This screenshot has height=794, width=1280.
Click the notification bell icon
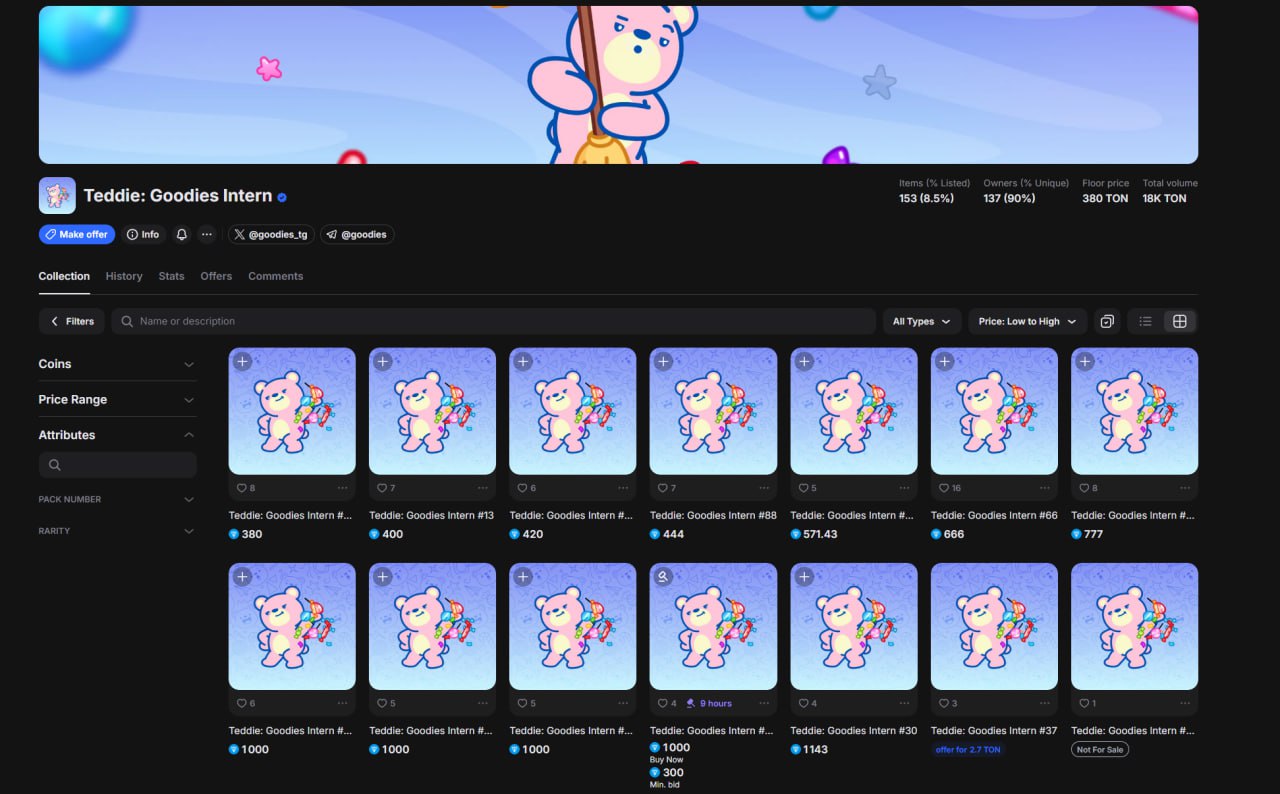point(182,235)
